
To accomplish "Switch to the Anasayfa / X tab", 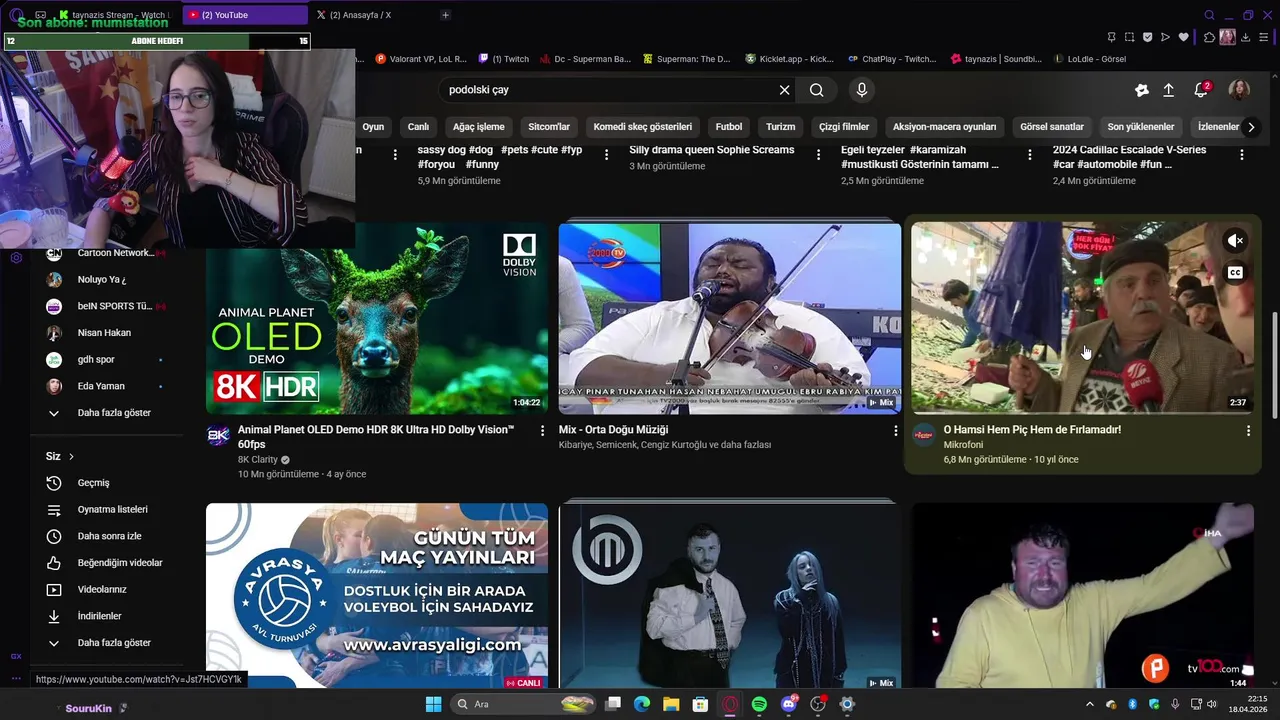I will pyautogui.click(x=358, y=15).
